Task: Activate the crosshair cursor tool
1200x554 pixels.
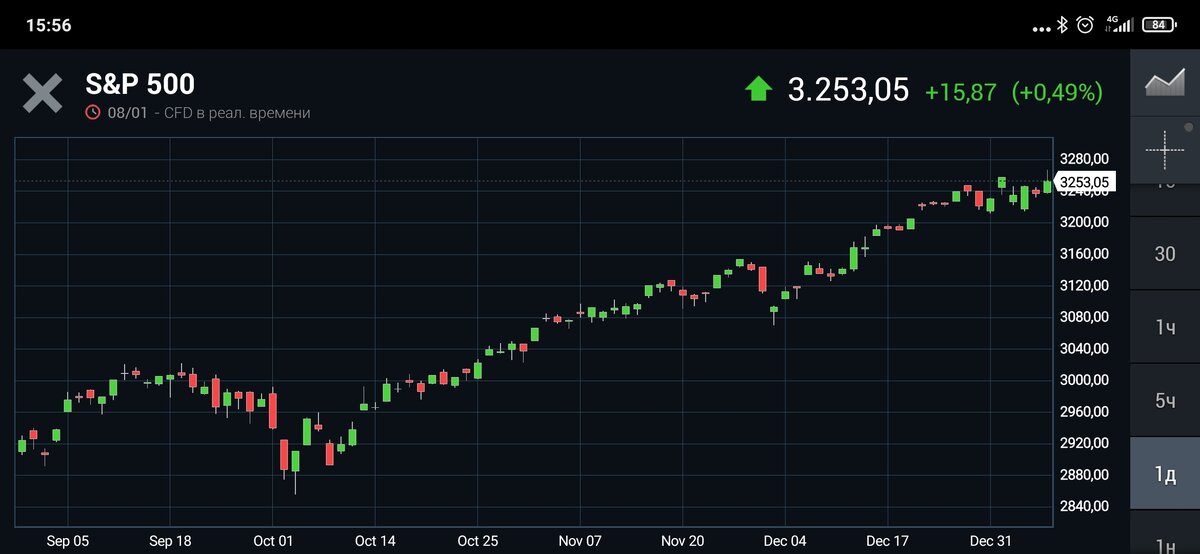Action: 1165,150
